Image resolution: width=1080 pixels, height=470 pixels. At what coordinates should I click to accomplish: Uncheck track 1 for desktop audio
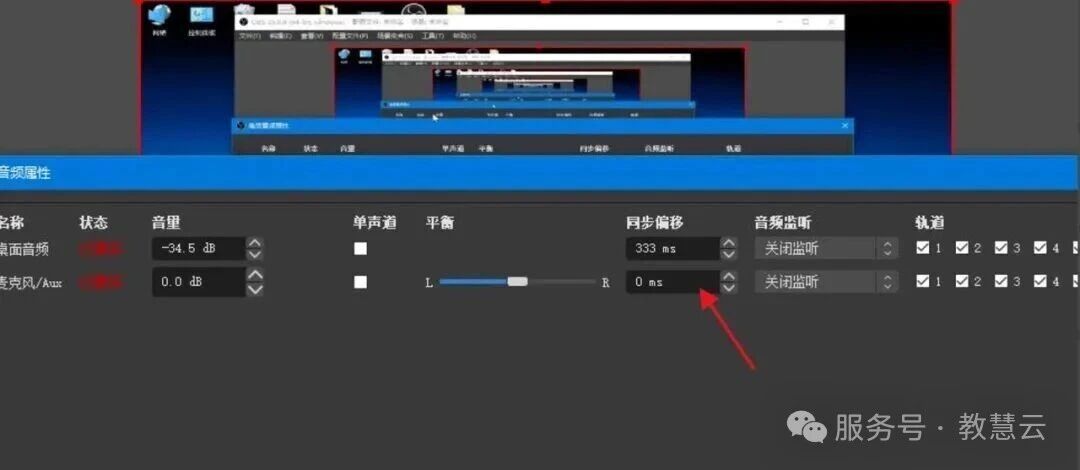point(923,248)
